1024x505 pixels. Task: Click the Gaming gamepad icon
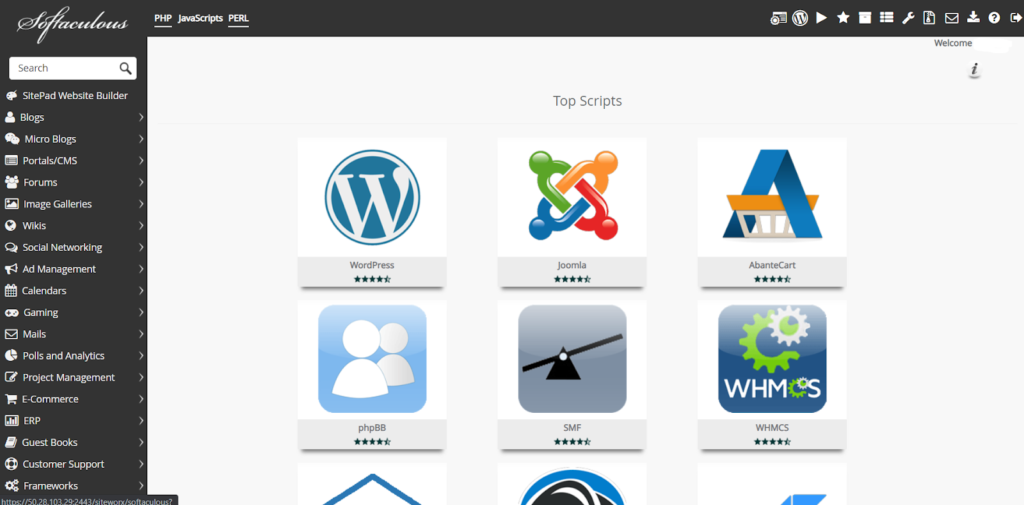(11, 313)
